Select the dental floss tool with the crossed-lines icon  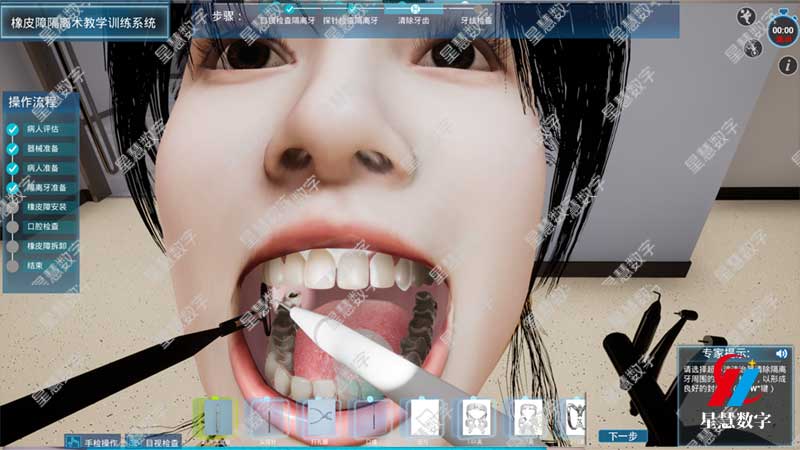[322, 416]
